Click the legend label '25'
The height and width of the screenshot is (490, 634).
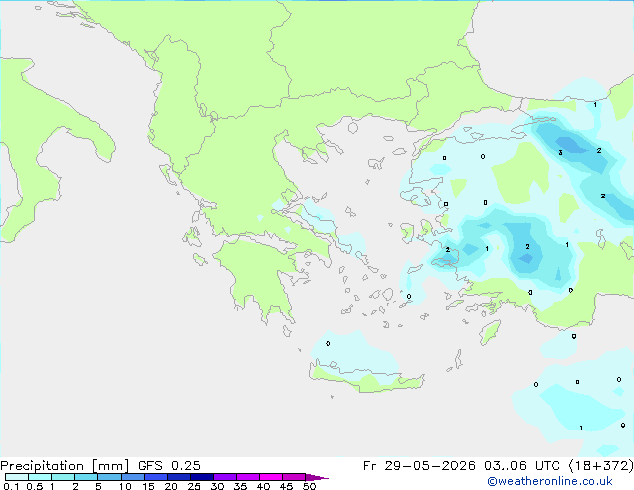[x=194, y=486]
